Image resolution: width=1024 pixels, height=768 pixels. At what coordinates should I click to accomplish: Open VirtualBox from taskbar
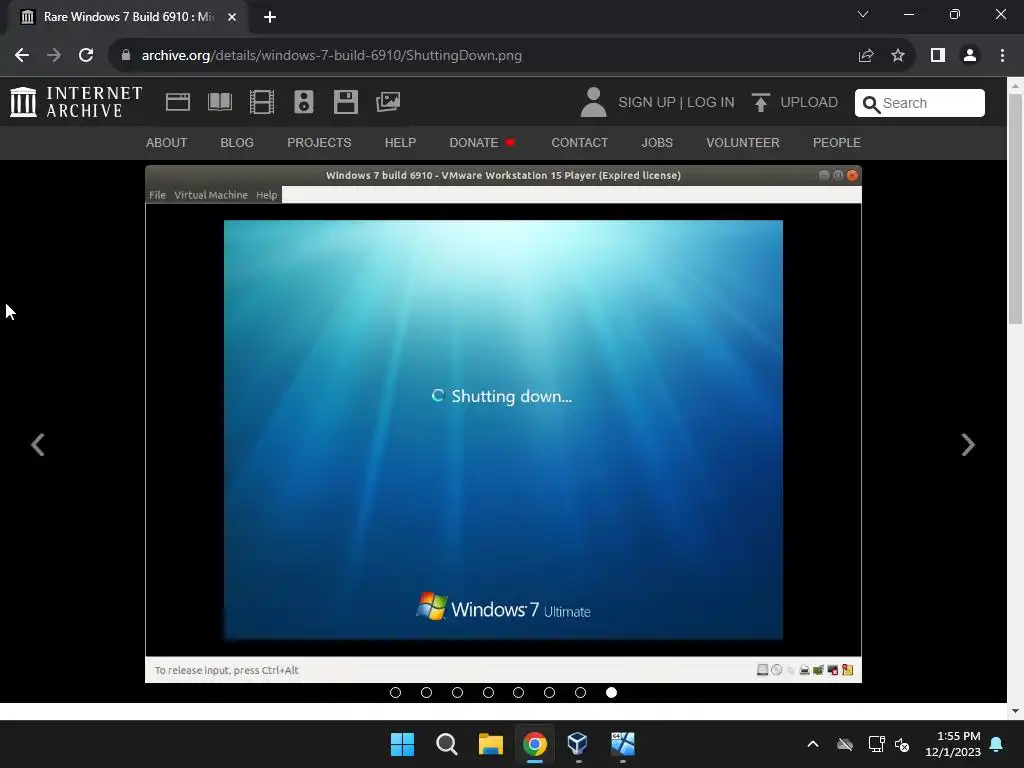tap(578, 744)
